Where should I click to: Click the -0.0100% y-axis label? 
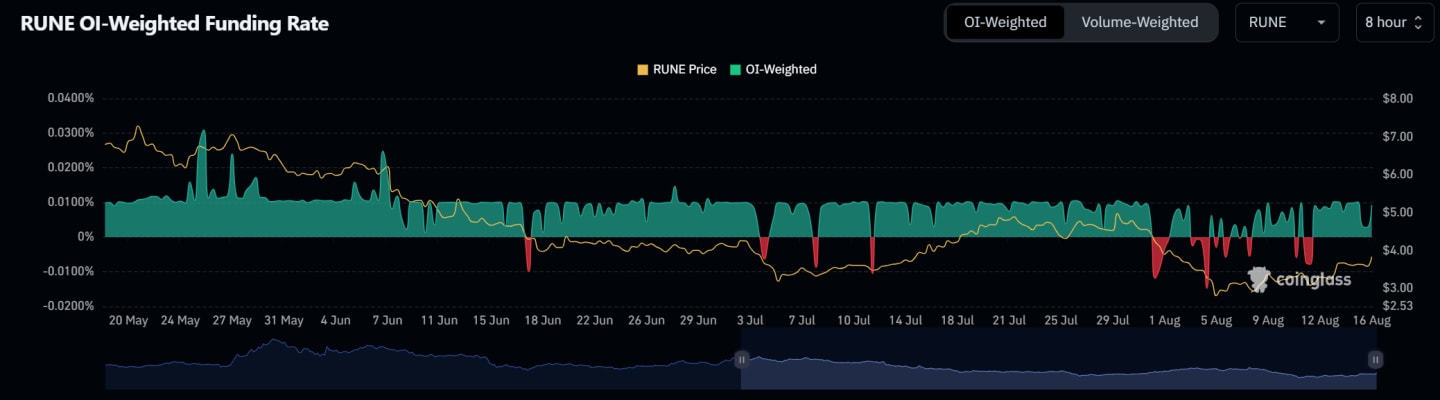[x=69, y=271]
